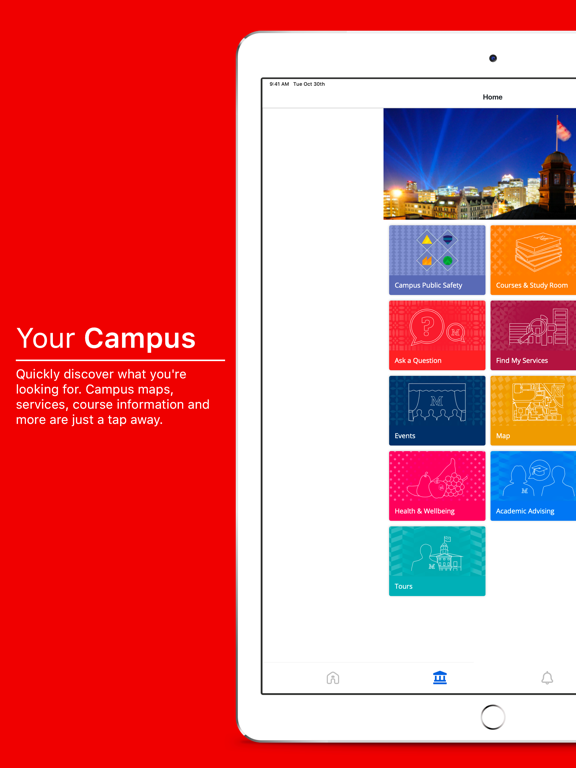Open the Events tile

pyautogui.click(x=437, y=410)
